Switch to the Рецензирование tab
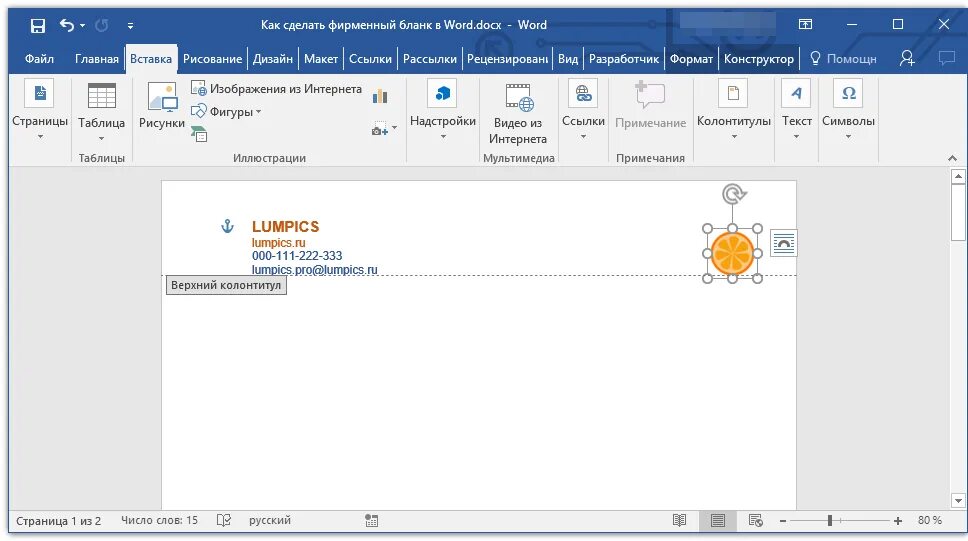This screenshot has width=968, height=541. 507,59
